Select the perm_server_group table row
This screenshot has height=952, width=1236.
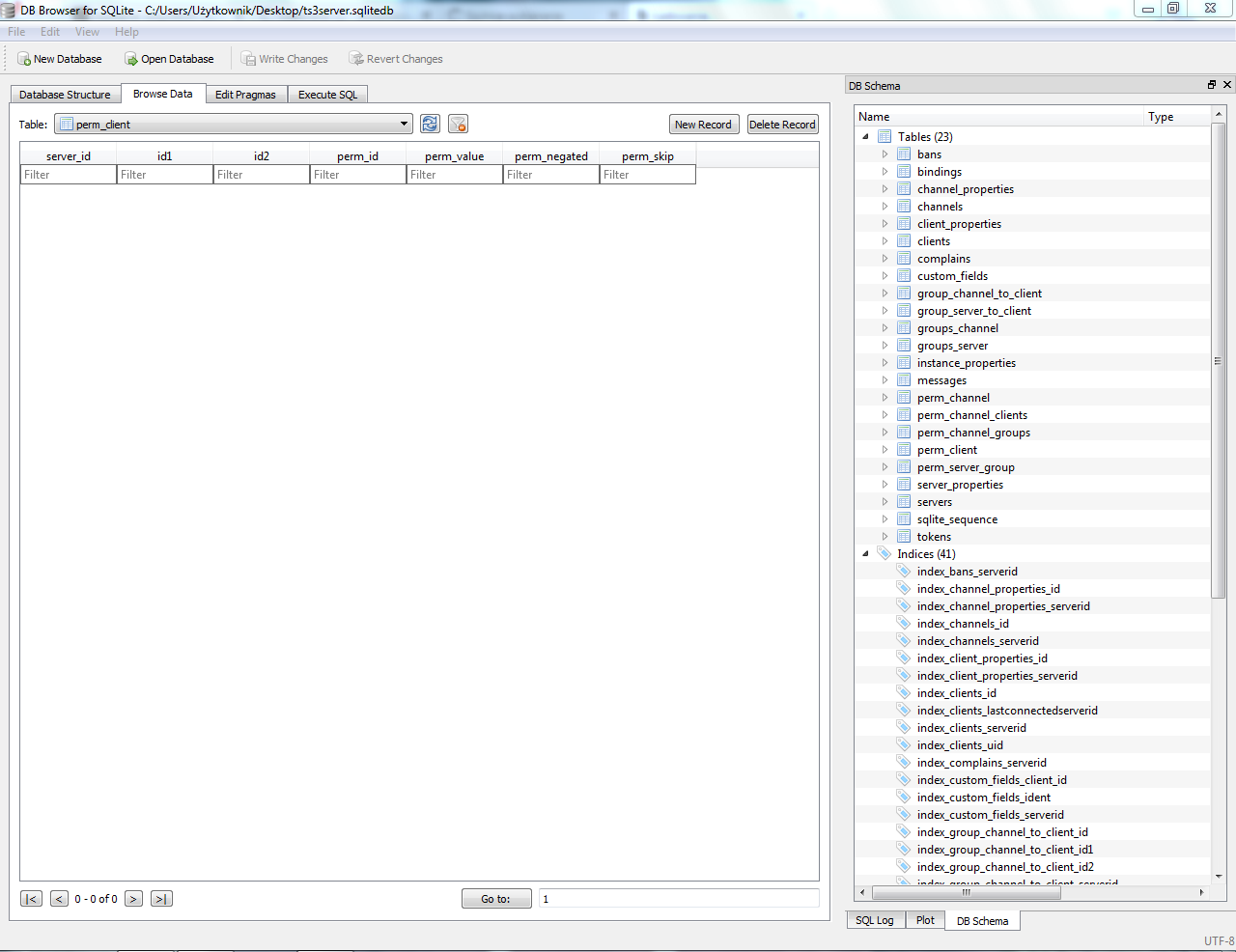point(966,466)
